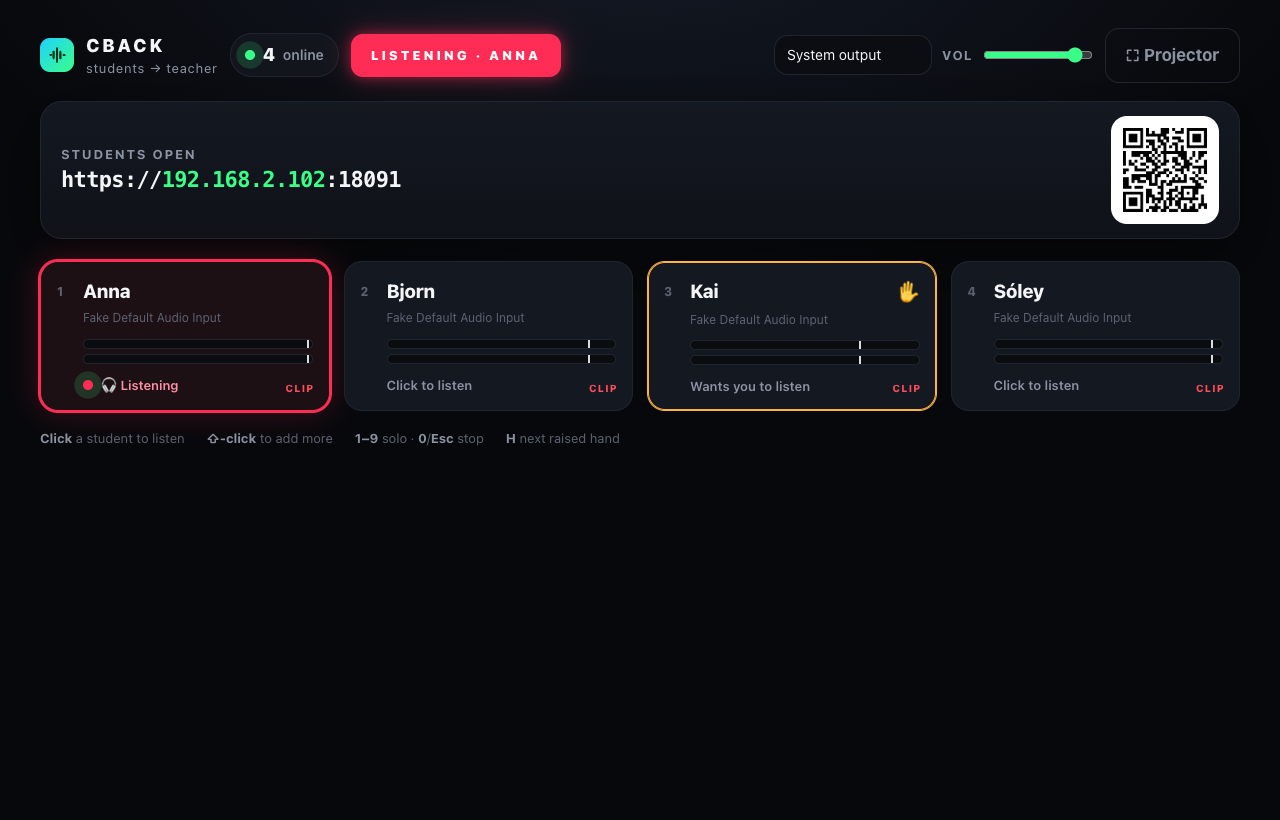The image size is (1280, 820).
Task: Click the red recording dot on Anna's card
Action: [88, 385]
